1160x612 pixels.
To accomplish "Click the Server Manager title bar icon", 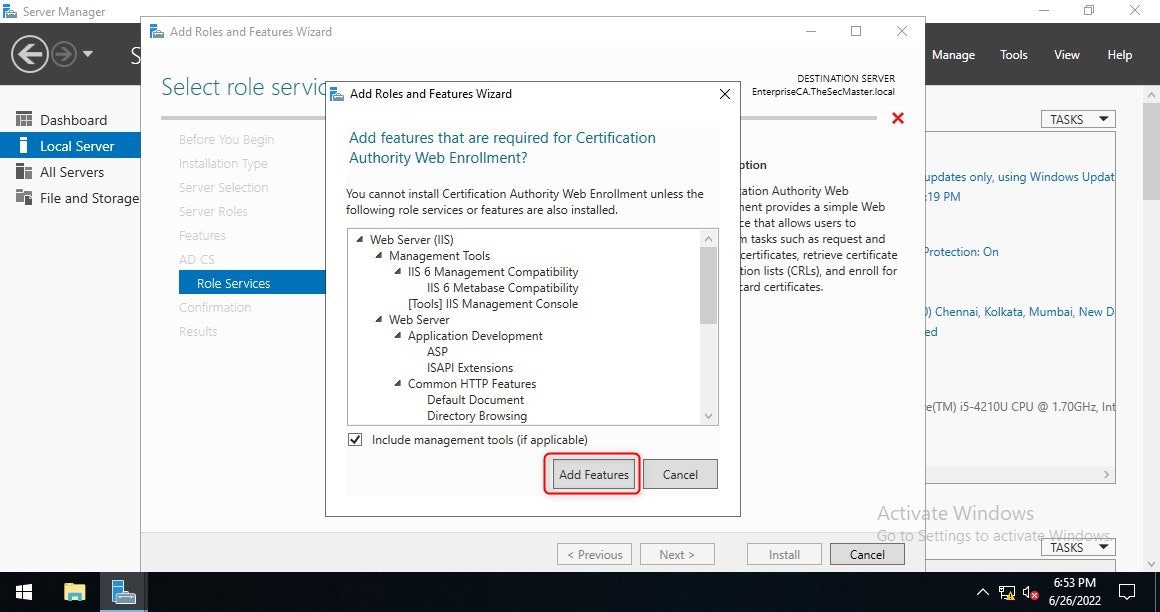I will point(10,11).
